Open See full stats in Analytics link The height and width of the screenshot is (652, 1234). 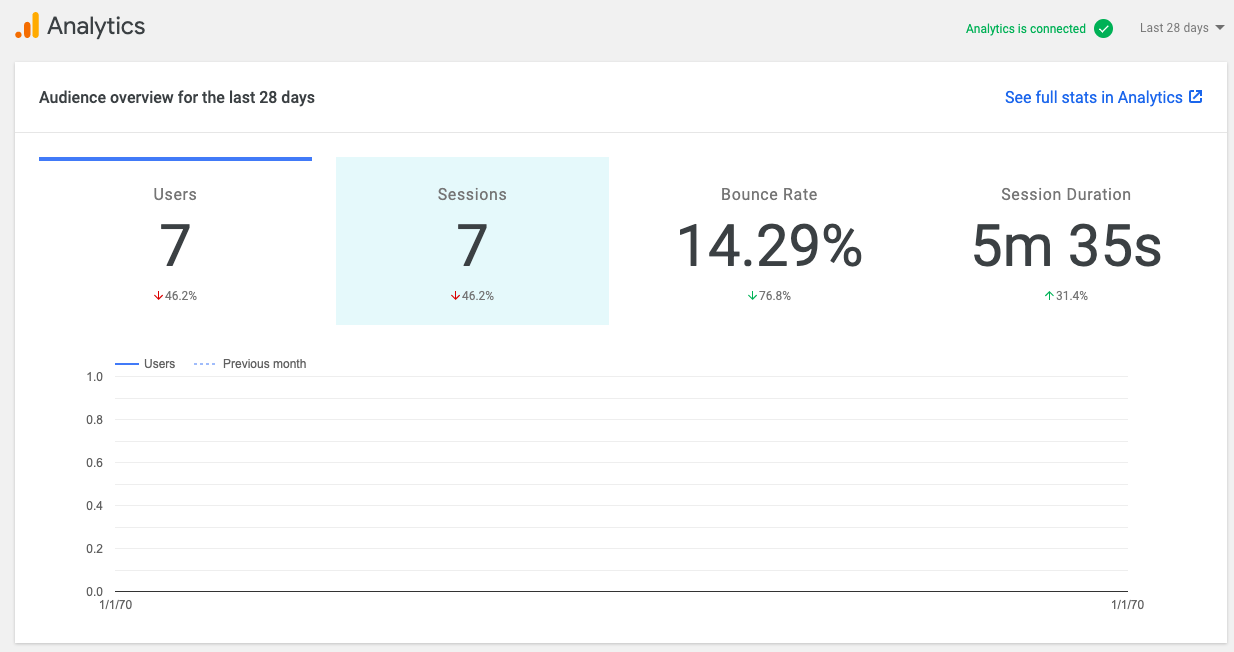click(1104, 97)
